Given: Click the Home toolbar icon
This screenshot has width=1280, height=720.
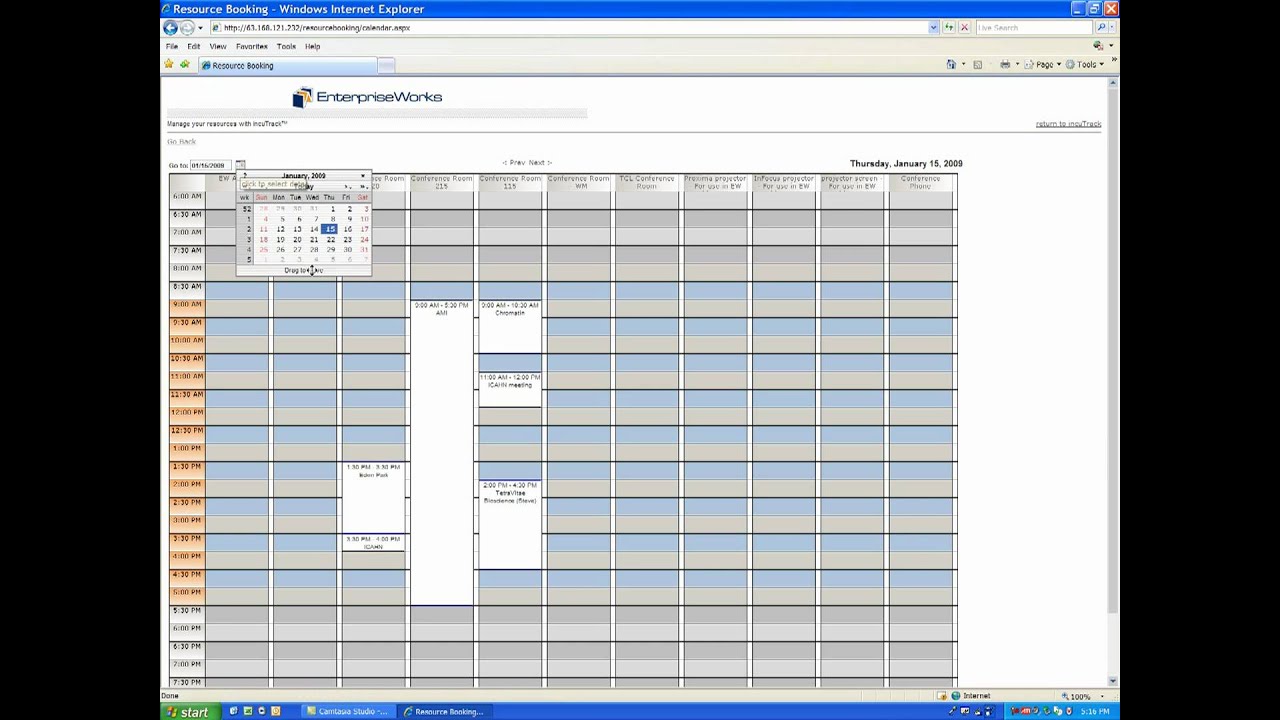Looking at the screenshot, I should pyautogui.click(x=951, y=64).
